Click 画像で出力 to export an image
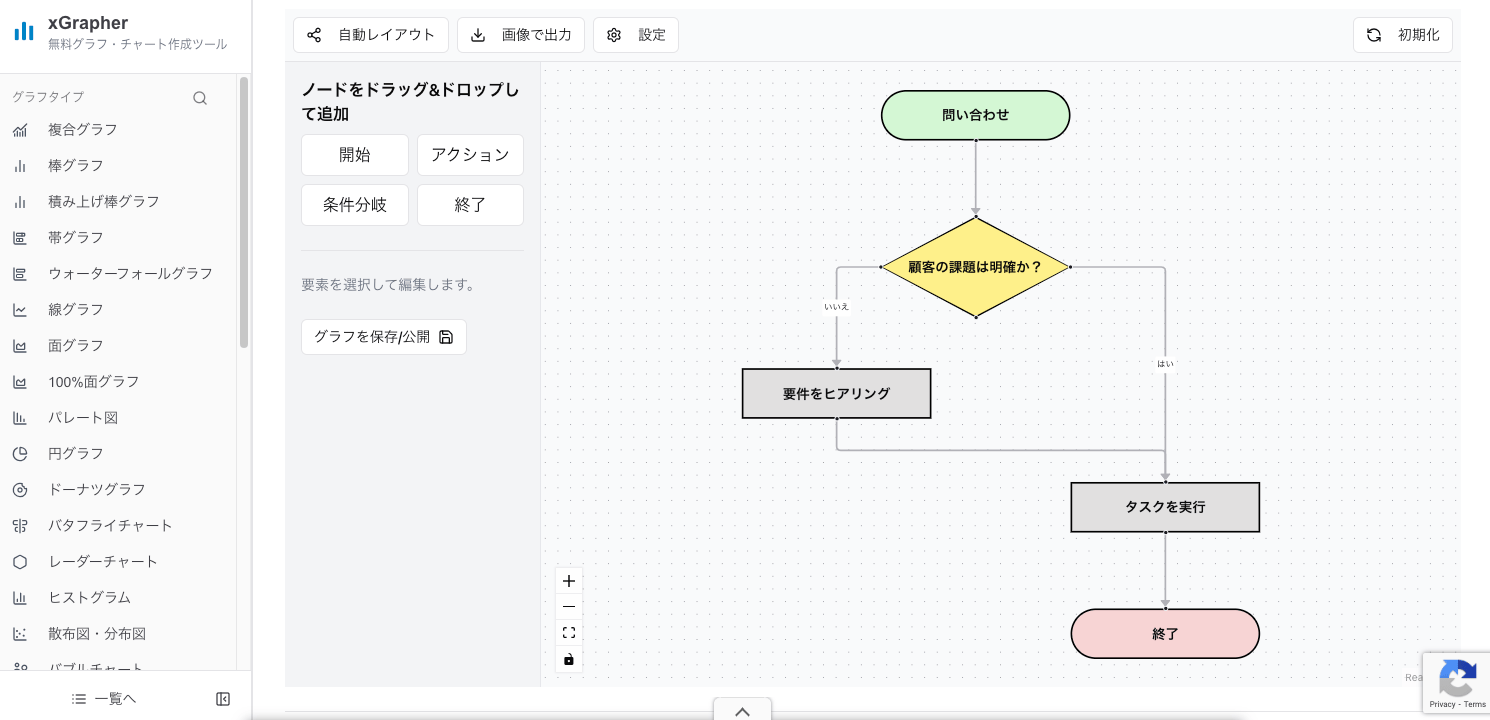This screenshot has height=720, width=1490. click(521, 34)
